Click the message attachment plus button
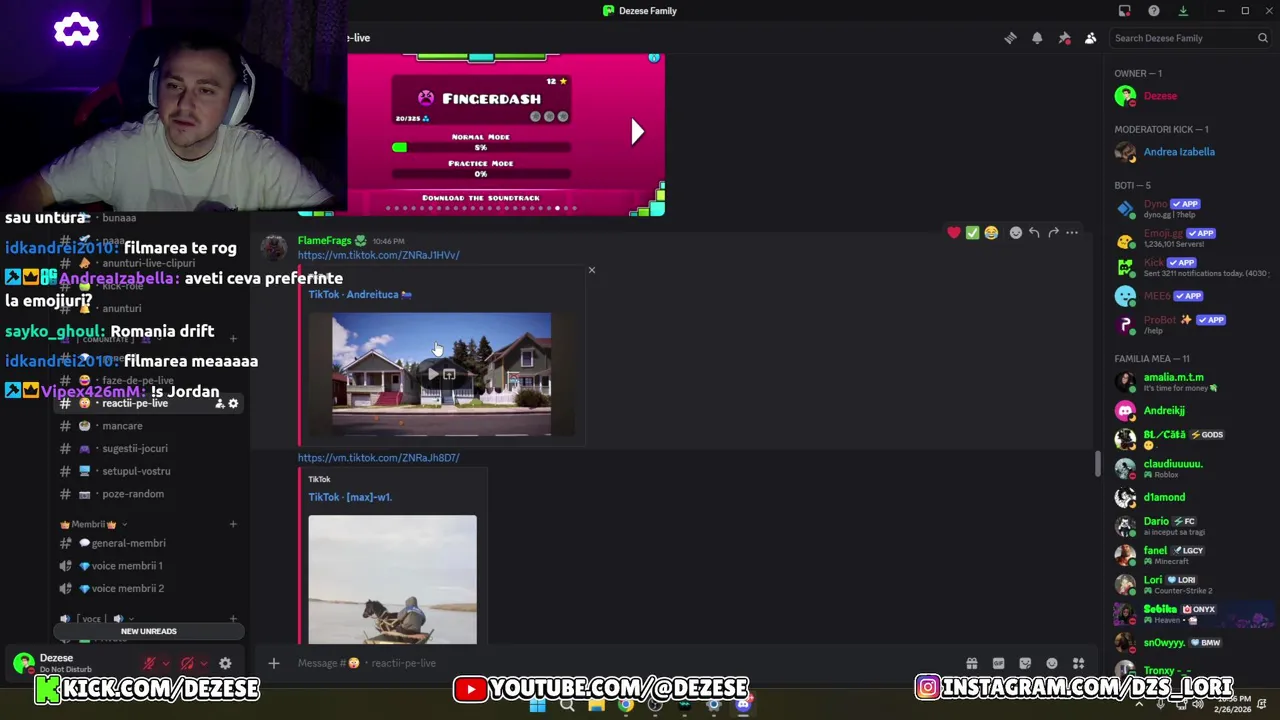Image resolution: width=1280 pixels, height=720 pixels. point(273,663)
